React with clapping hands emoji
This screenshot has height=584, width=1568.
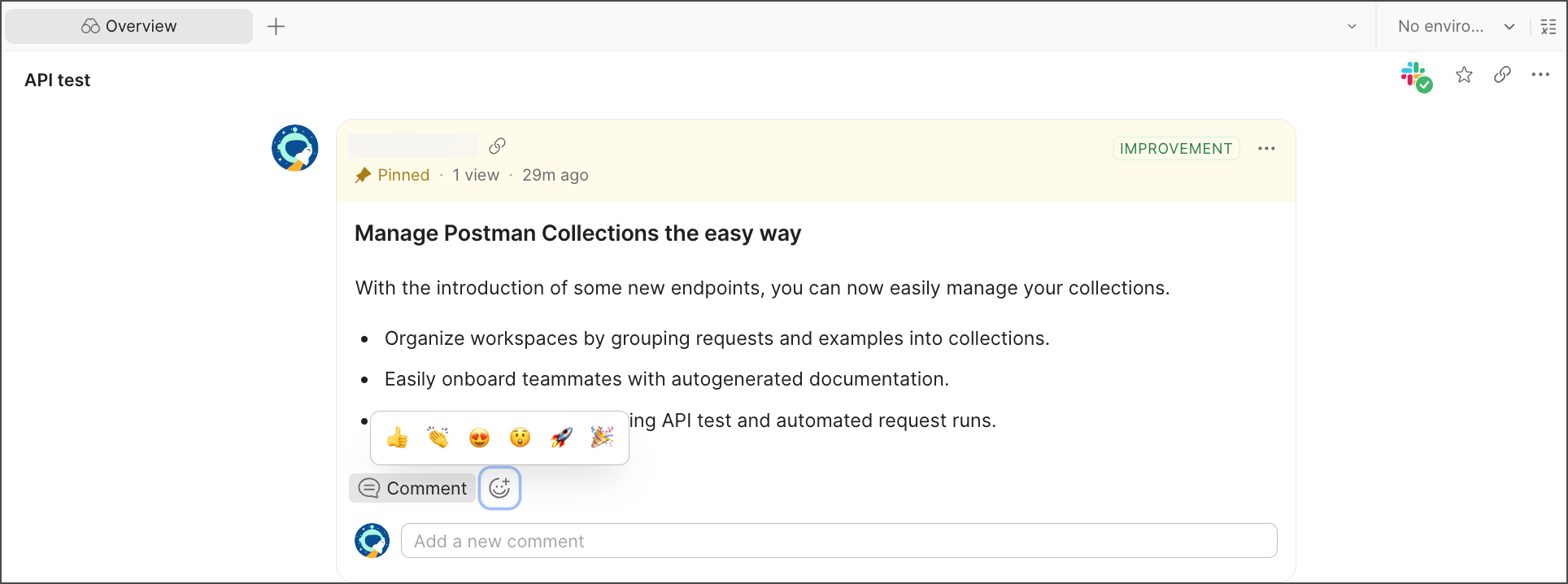(438, 438)
